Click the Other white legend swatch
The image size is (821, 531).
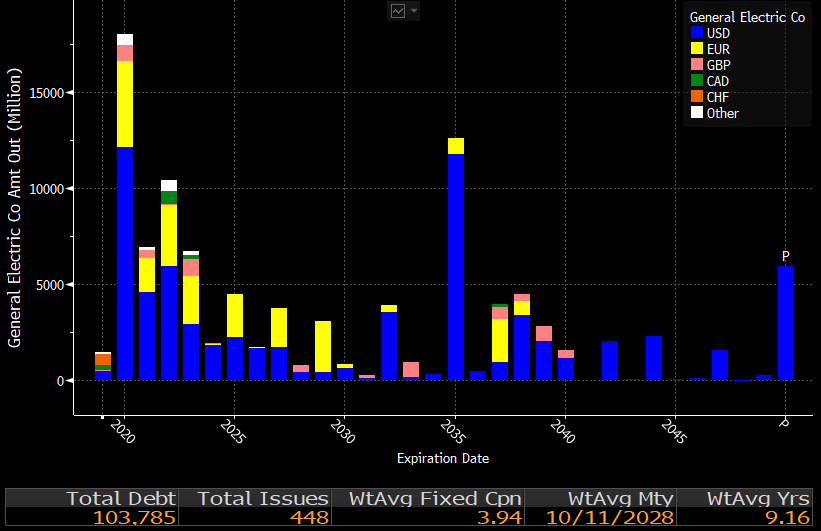[x=696, y=113]
